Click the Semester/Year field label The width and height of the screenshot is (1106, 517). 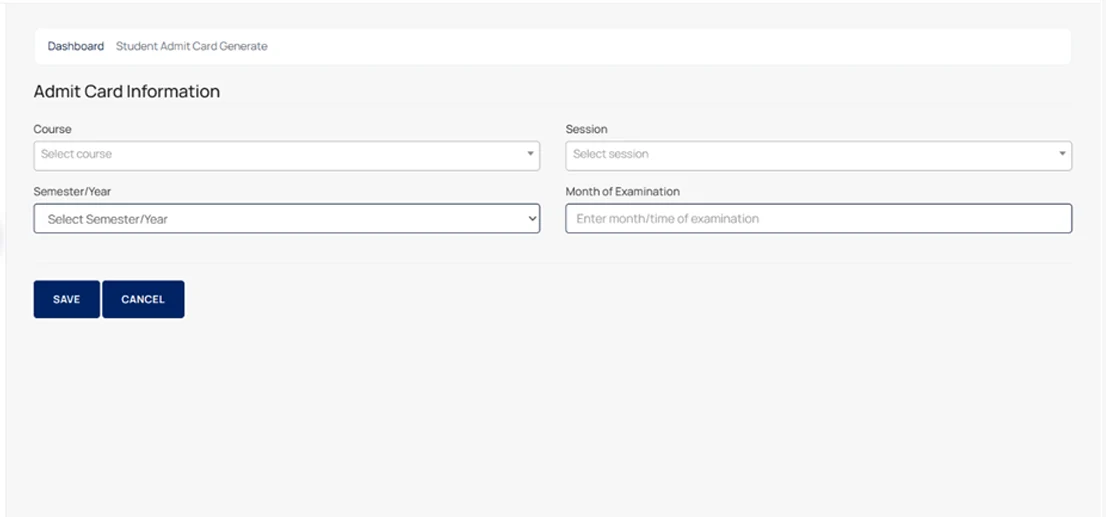pyautogui.click(x=72, y=191)
